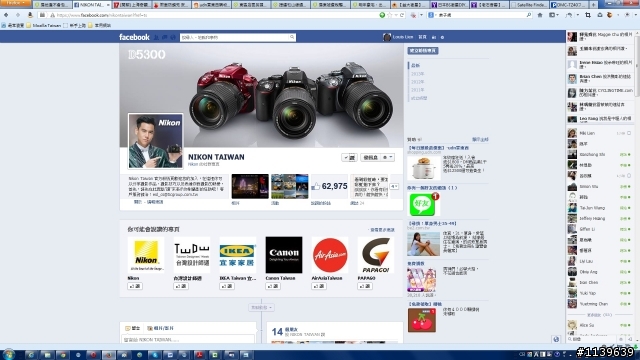
Task: Like the Taiwan Designers Week suggested page
Action: coord(180,287)
